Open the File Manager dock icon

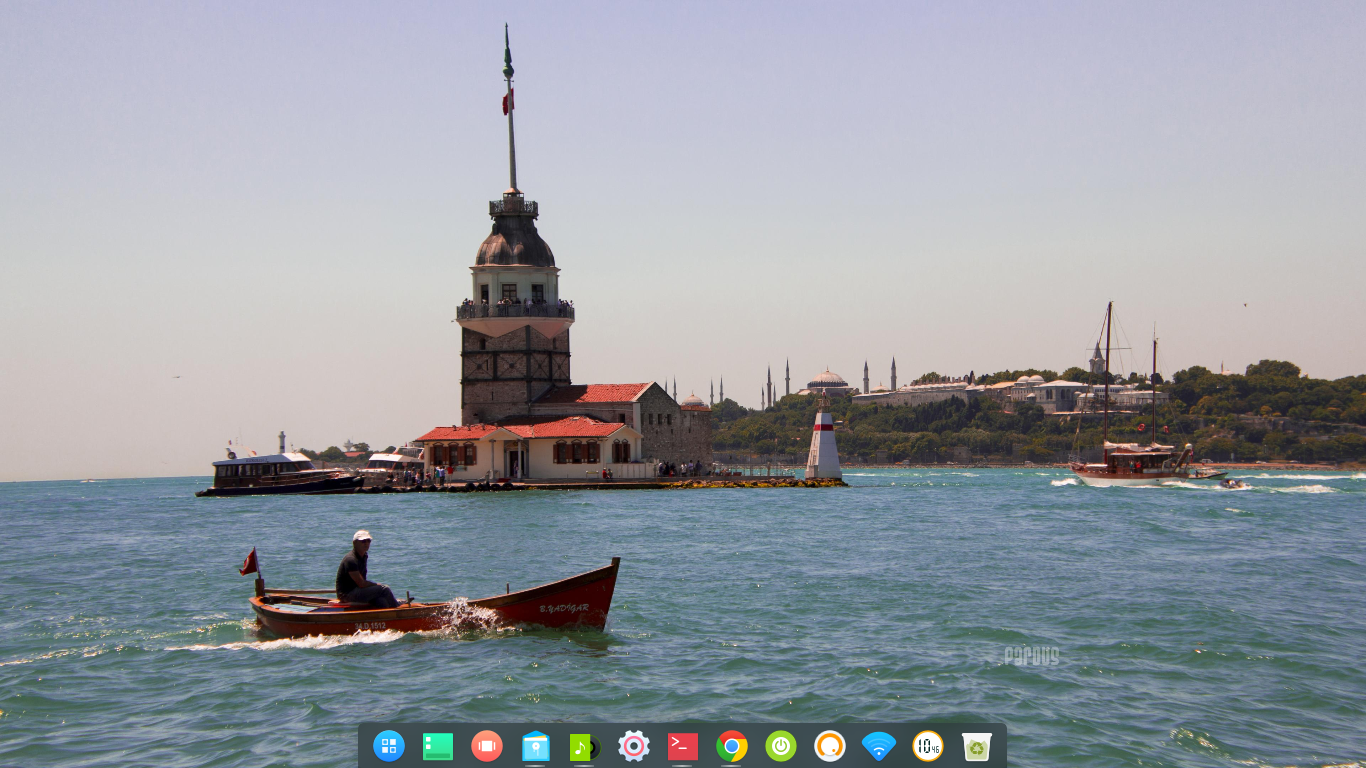(536, 746)
